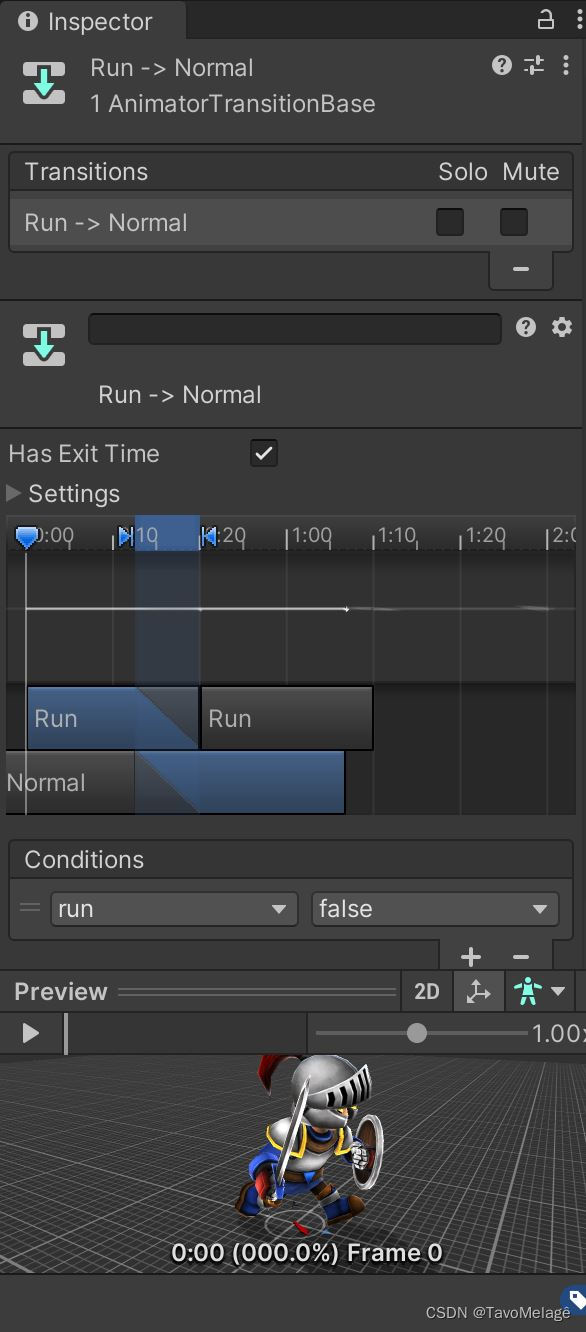Click the avatar figure icon in Preview toolbar
Screen dimensions: 586x1332
[x=528, y=991]
